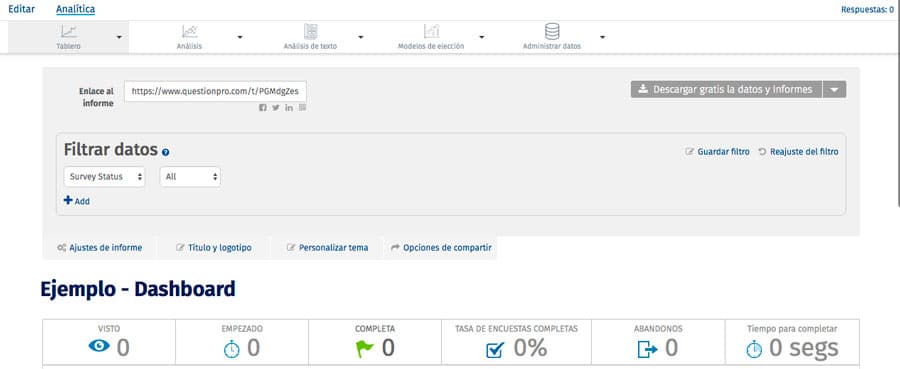Click the checkbox icon under completion rate
Image resolution: width=900 pixels, height=369 pixels.
tap(495, 349)
